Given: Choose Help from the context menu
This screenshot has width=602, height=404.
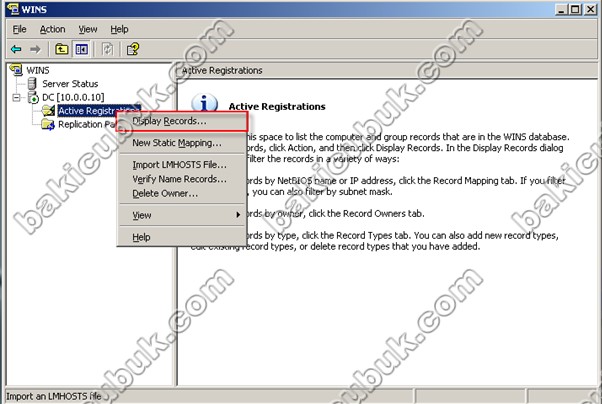Looking at the screenshot, I should [182, 237].
